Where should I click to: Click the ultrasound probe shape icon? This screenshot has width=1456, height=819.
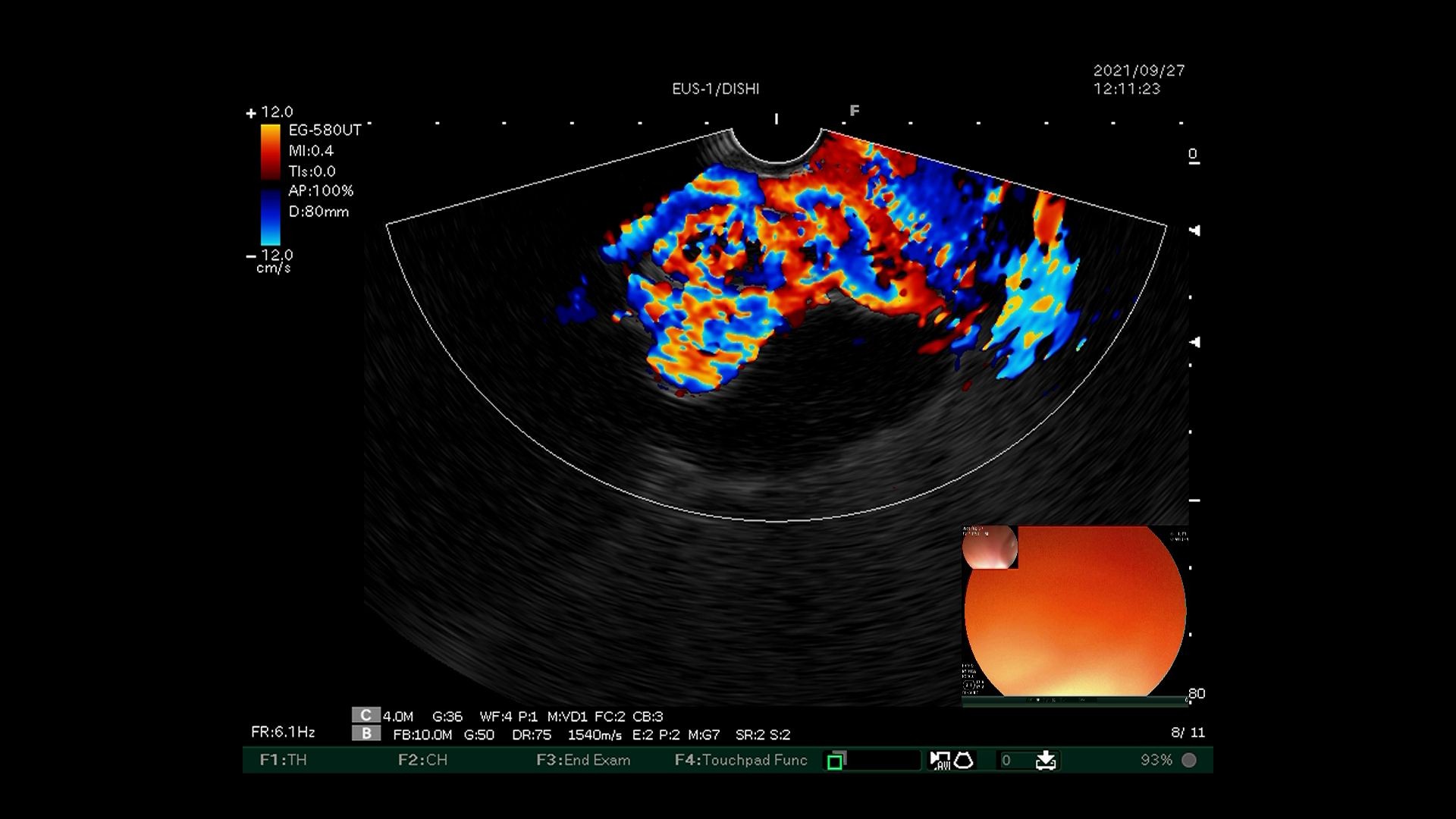click(964, 760)
